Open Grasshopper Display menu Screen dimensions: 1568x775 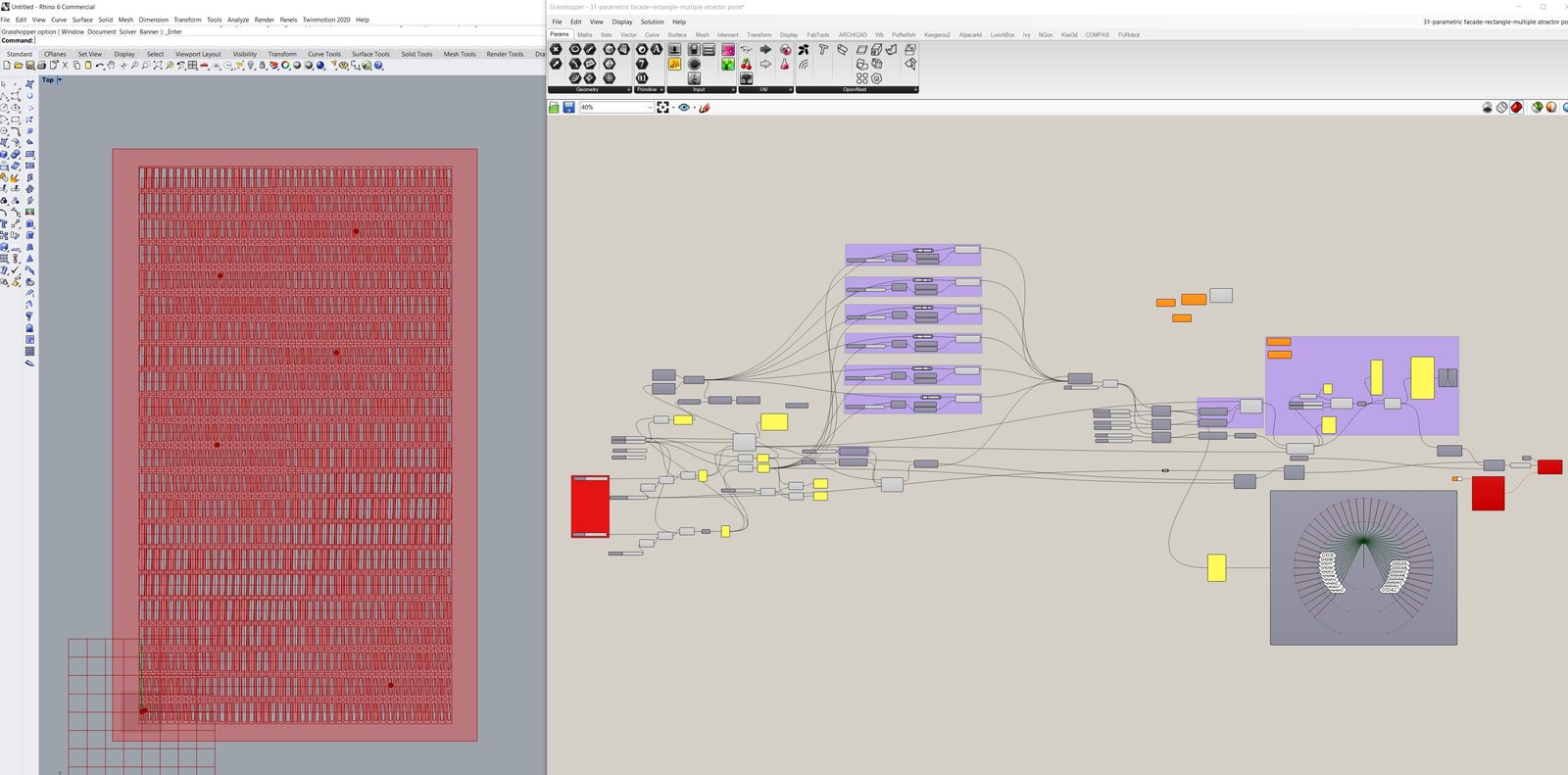(622, 22)
